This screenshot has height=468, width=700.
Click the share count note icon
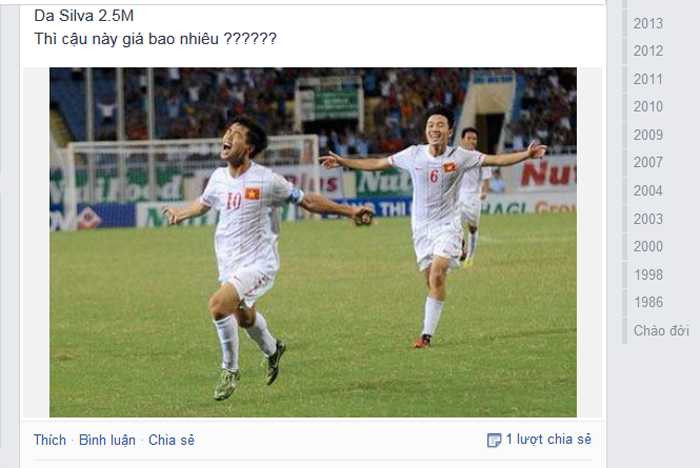[494, 440]
